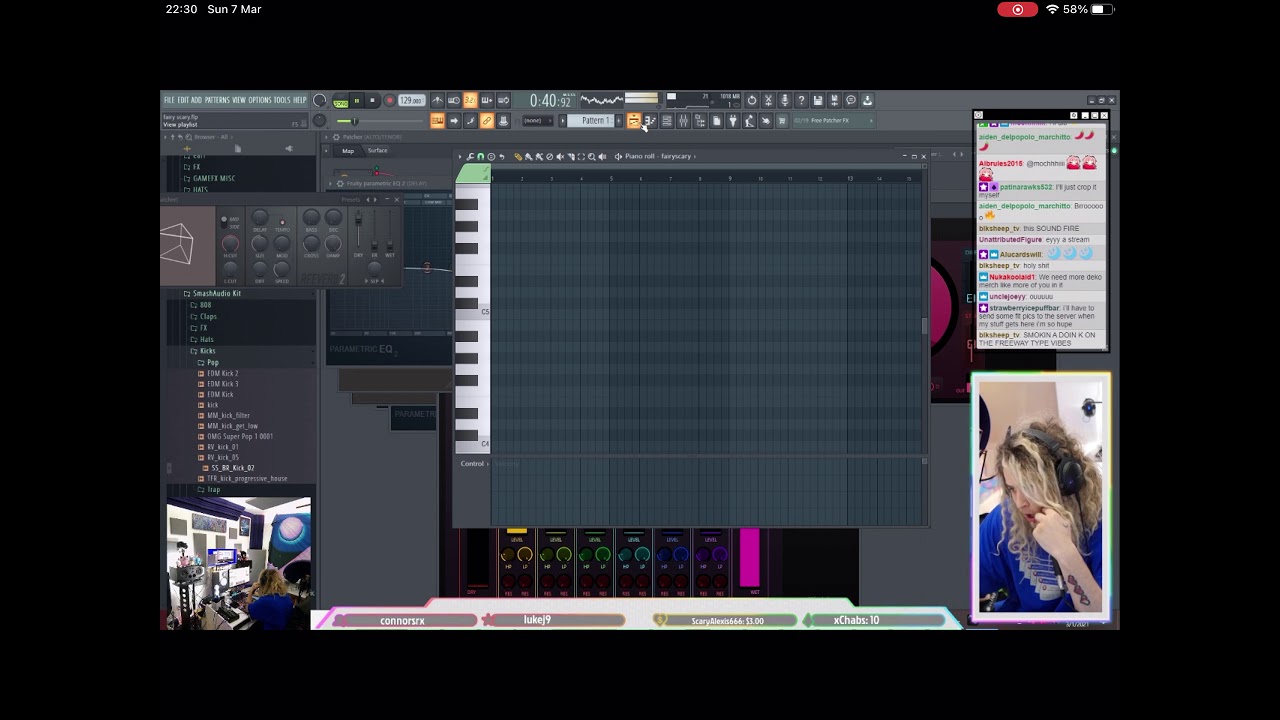Click the microphone one-click recording icon

pyautogui.click(x=784, y=100)
